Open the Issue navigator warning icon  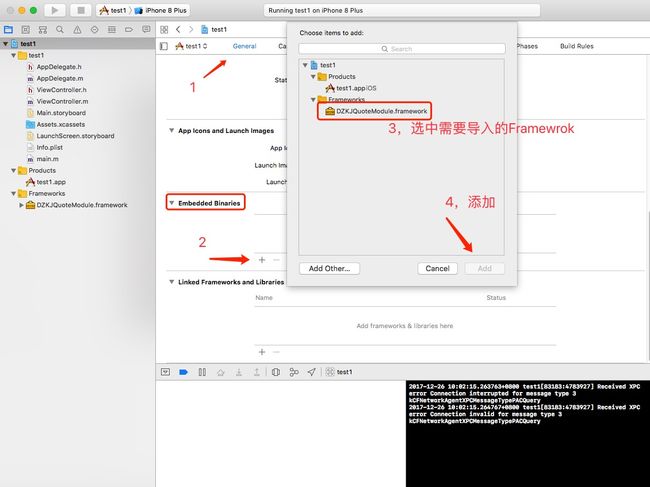[77, 29]
